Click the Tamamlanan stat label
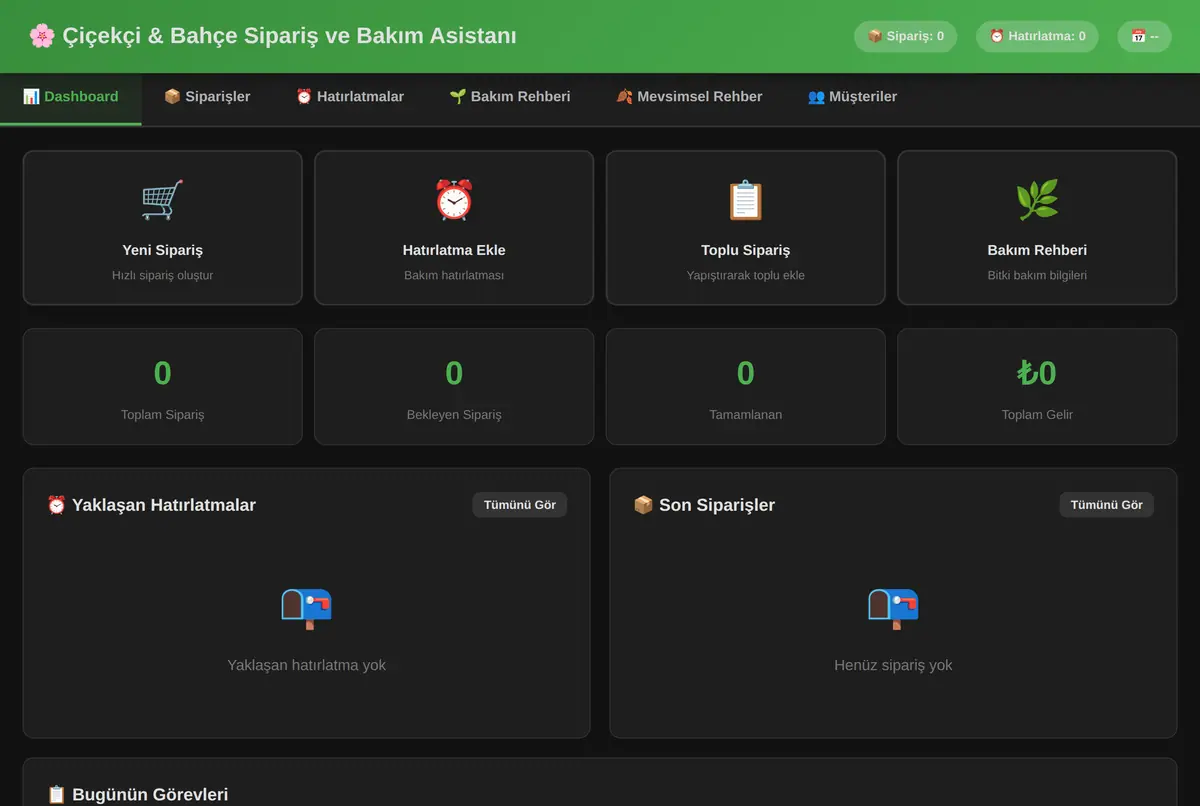Image resolution: width=1200 pixels, height=806 pixels. click(746, 414)
